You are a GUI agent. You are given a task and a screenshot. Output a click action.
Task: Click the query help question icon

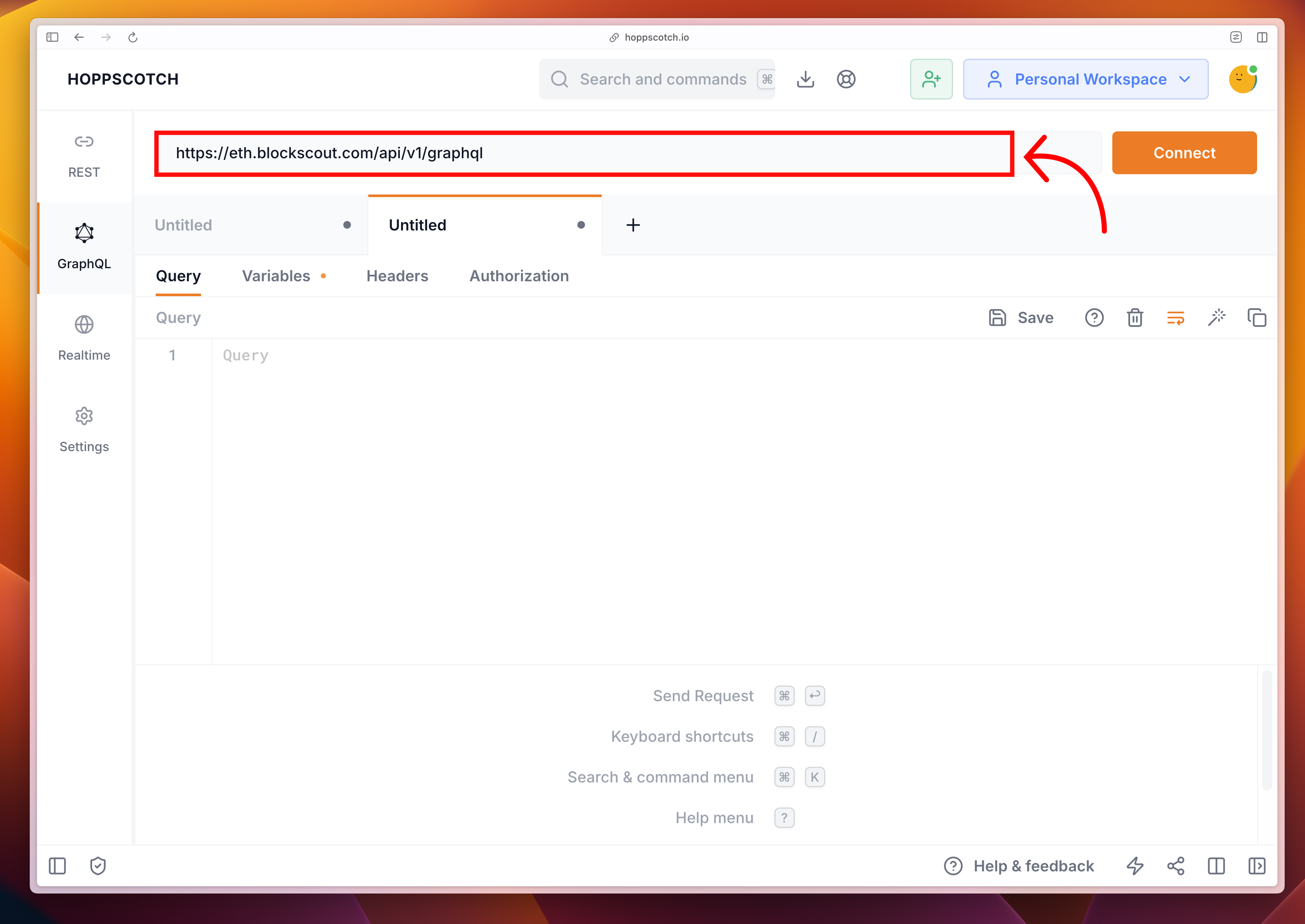(1094, 318)
